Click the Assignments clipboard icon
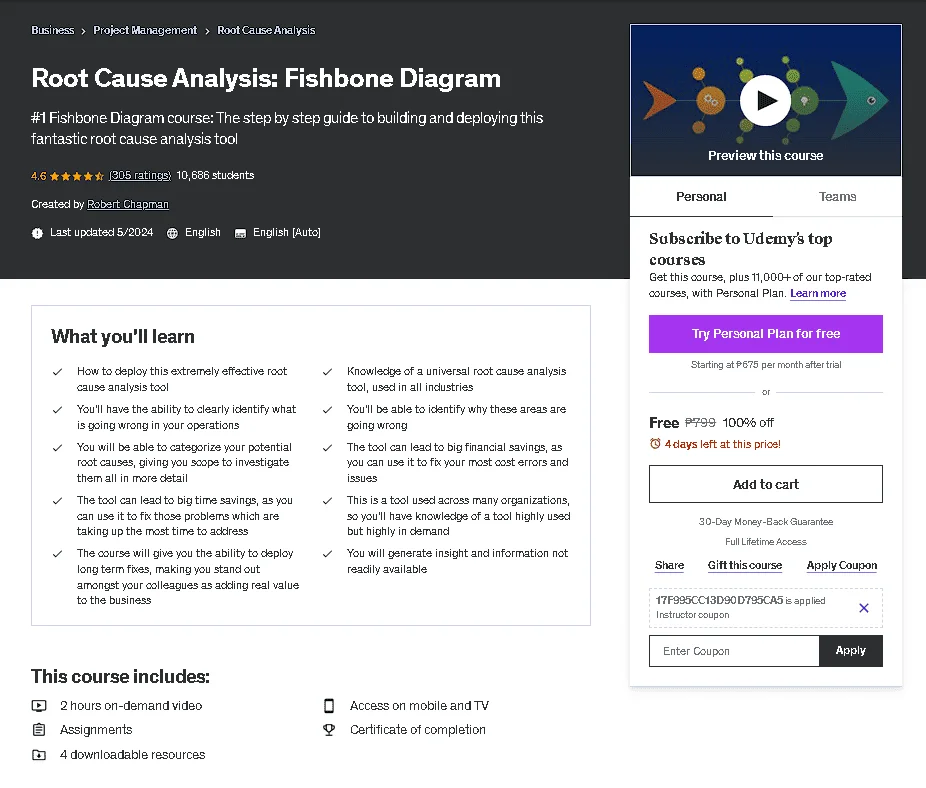 39,730
